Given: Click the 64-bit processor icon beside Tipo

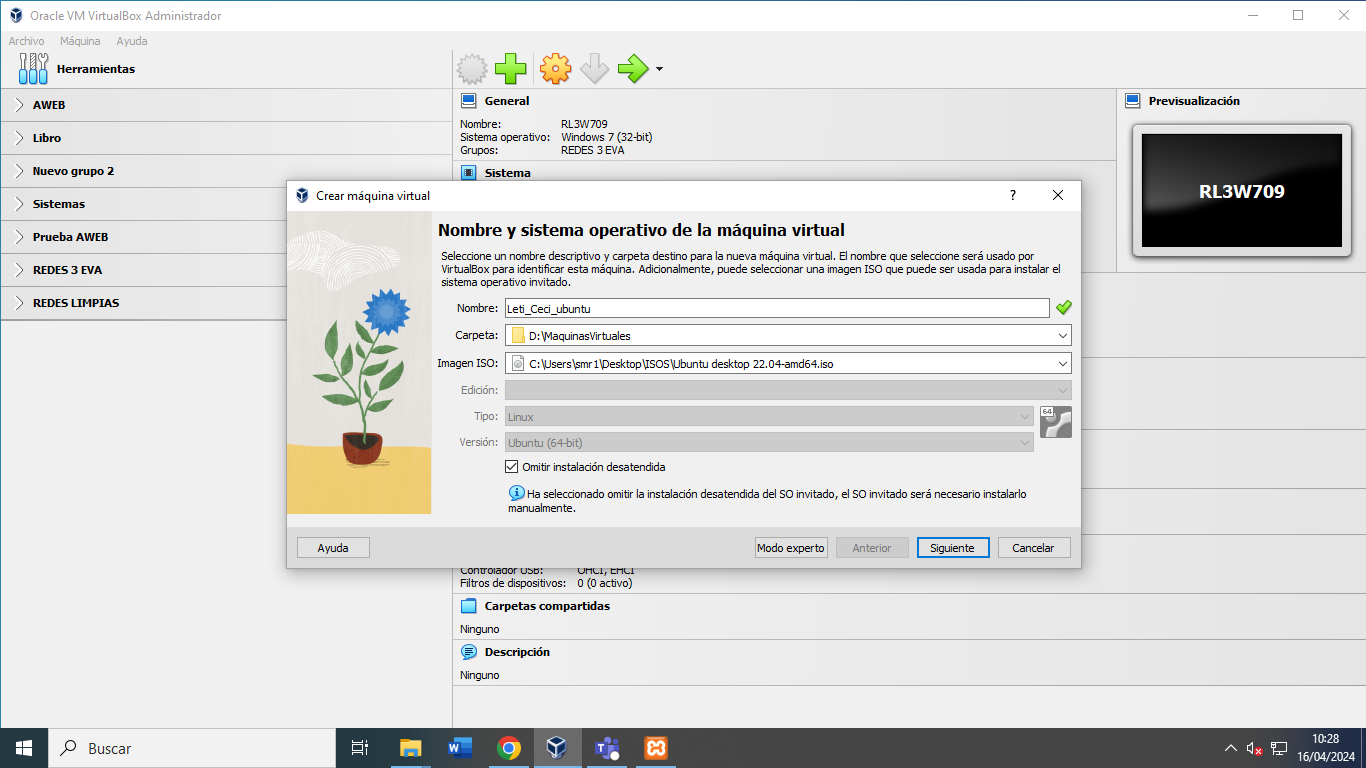Looking at the screenshot, I should coord(1056,421).
